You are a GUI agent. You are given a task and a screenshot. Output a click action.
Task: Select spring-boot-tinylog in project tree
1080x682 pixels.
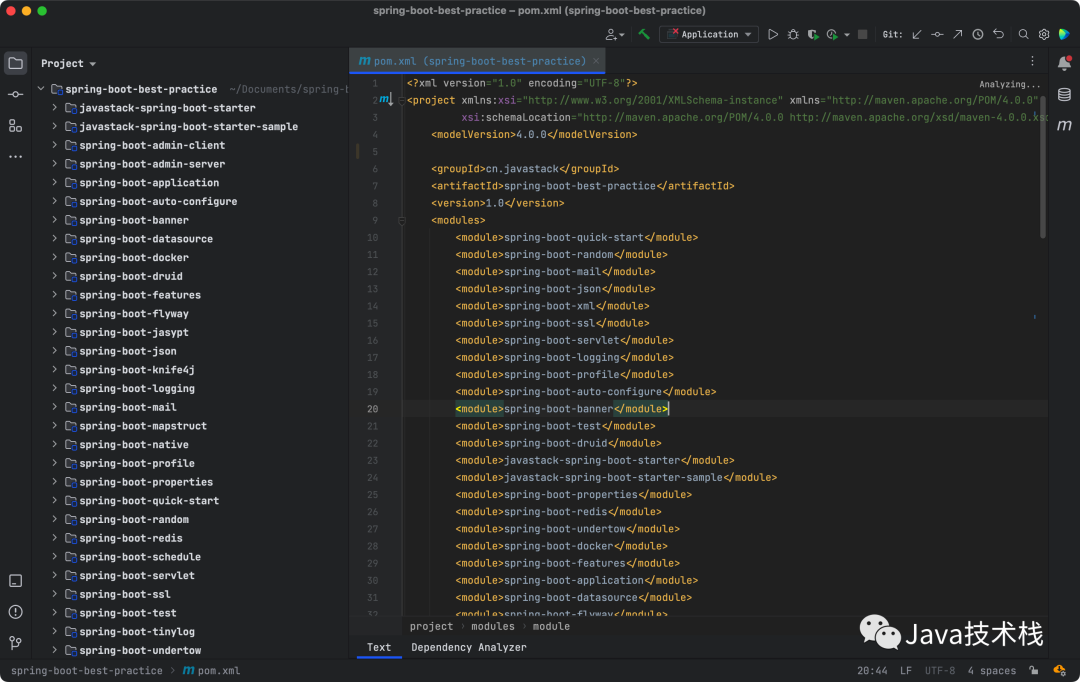tap(136, 631)
